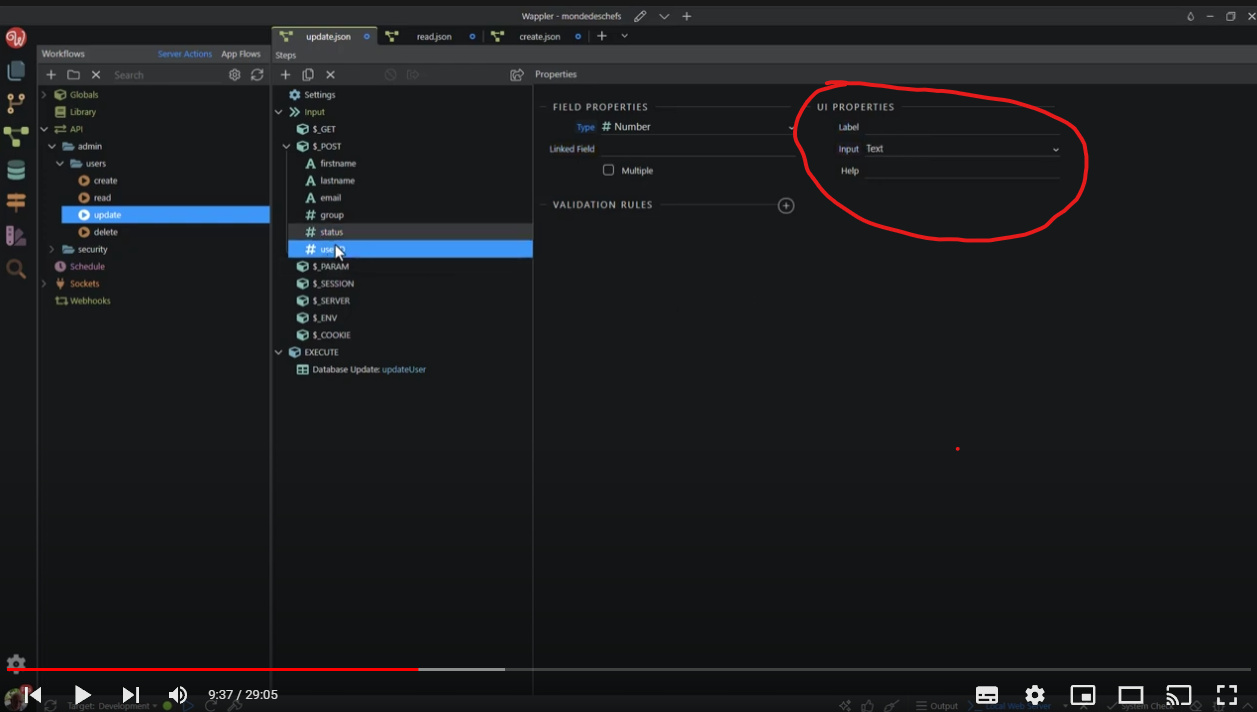Open the Find magnifier sidebar icon
Image resolution: width=1257 pixels, height=712 pixels.
coord(16,268)
